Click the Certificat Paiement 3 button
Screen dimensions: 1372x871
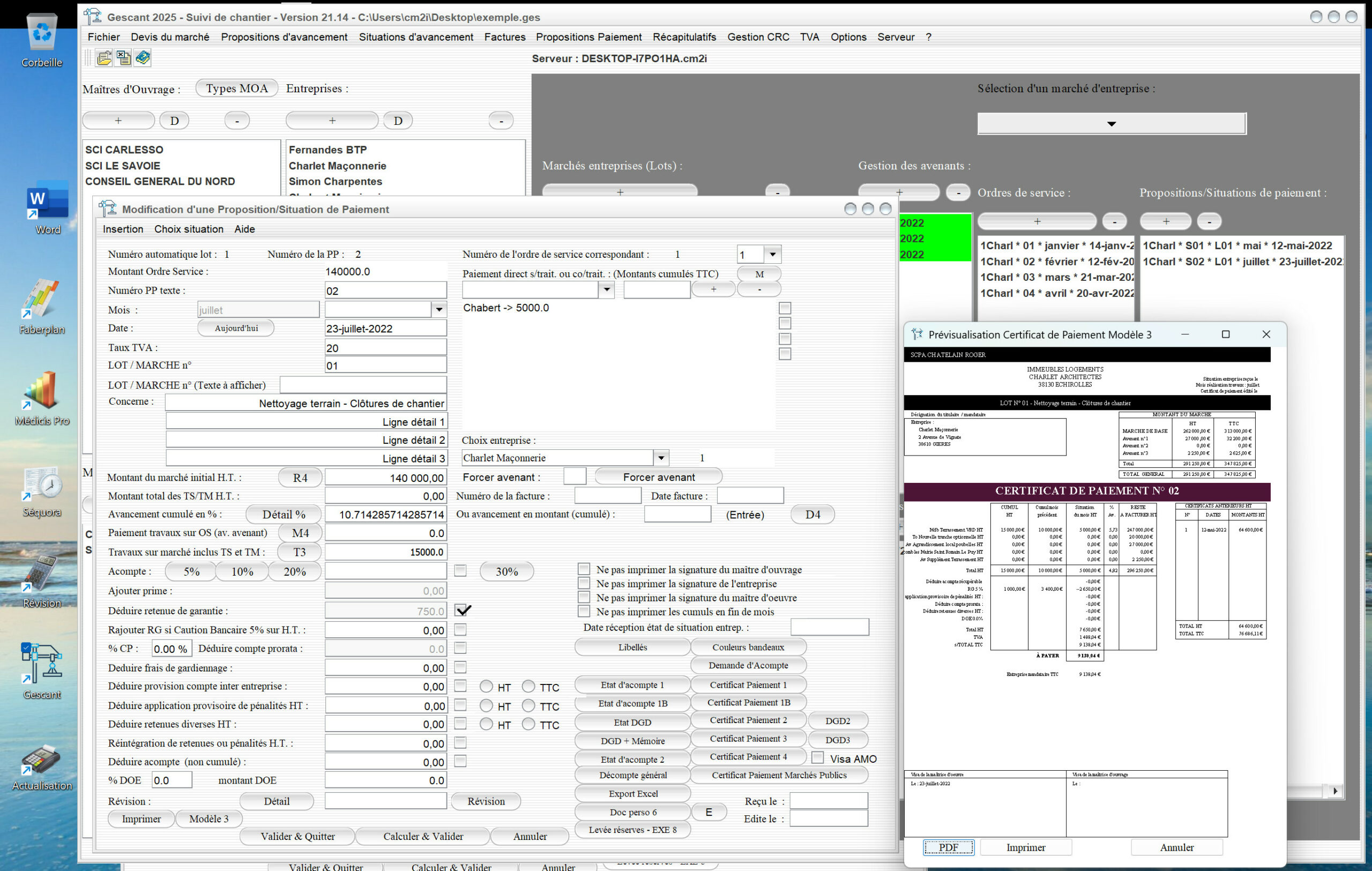click(x=748, y=738)
